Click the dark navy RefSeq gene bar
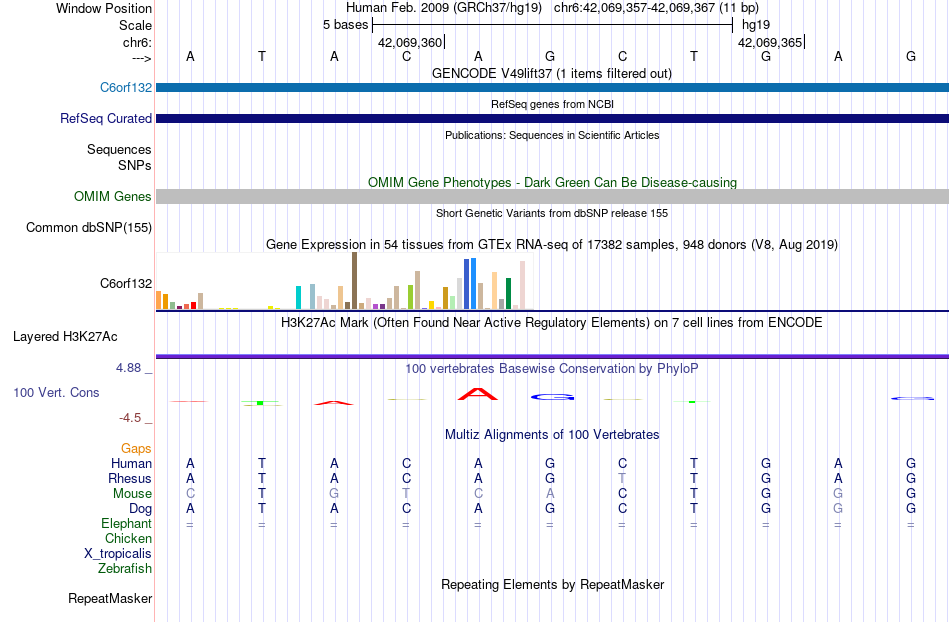 tap(553, 118)
